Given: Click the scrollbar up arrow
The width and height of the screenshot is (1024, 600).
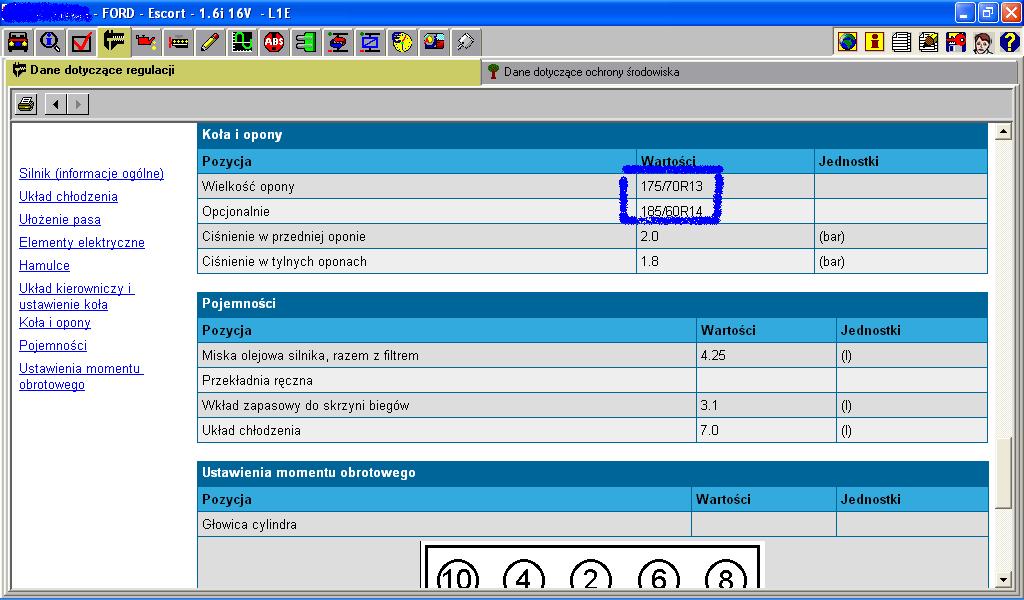Looking at the screenshot, I should pyautogui.click(x=1004, y=132).
